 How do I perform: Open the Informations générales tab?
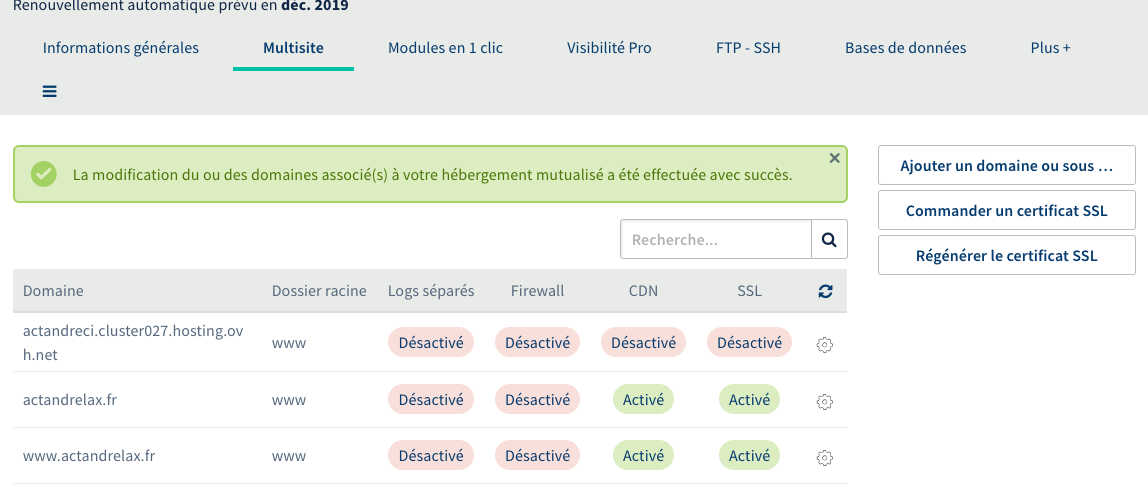[x=121, y=48]
